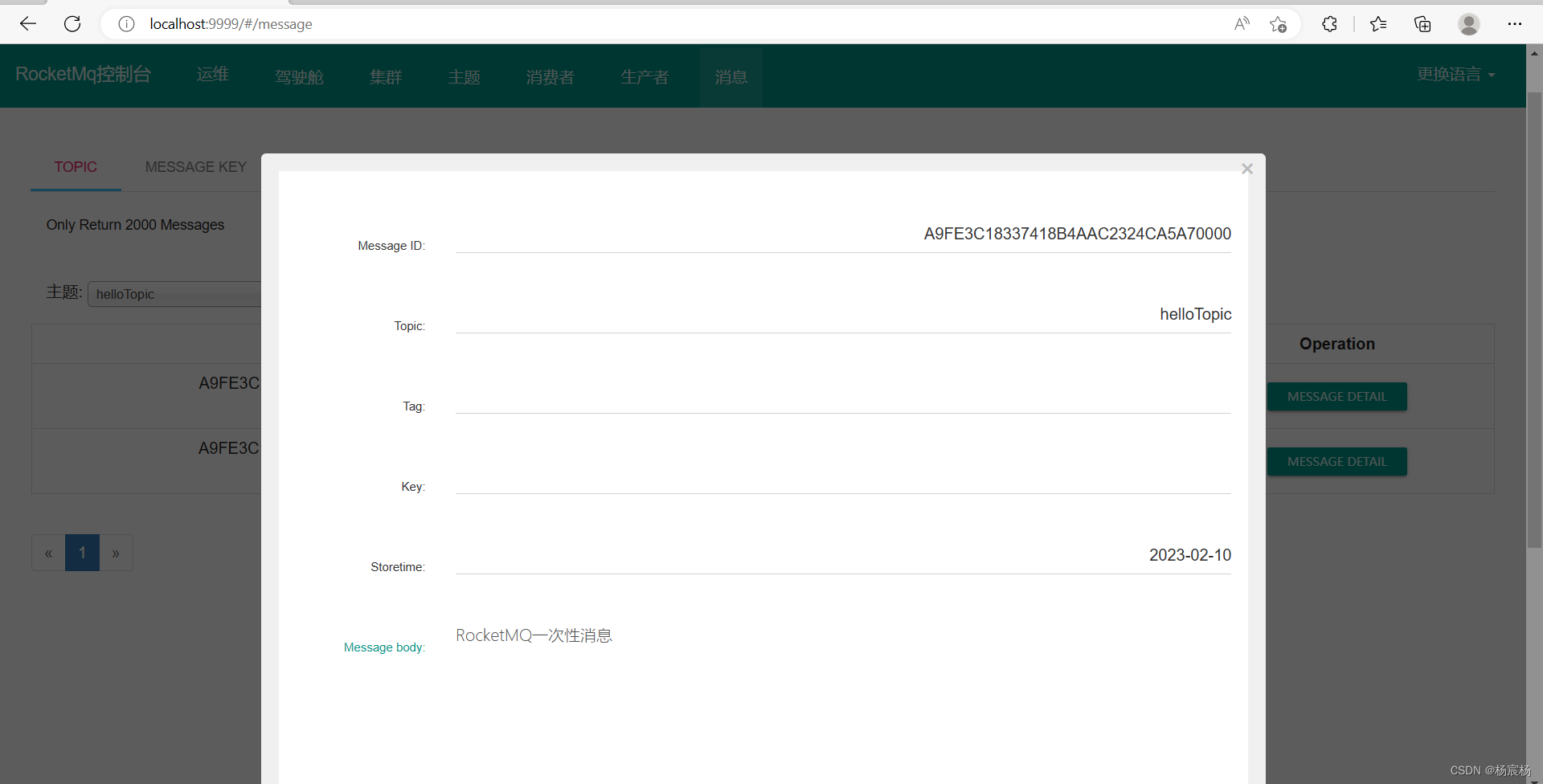This screenshot has height=784, width=1543.
Task: Open the 集群 cluster menu
Action: click(x=386, y=77)
